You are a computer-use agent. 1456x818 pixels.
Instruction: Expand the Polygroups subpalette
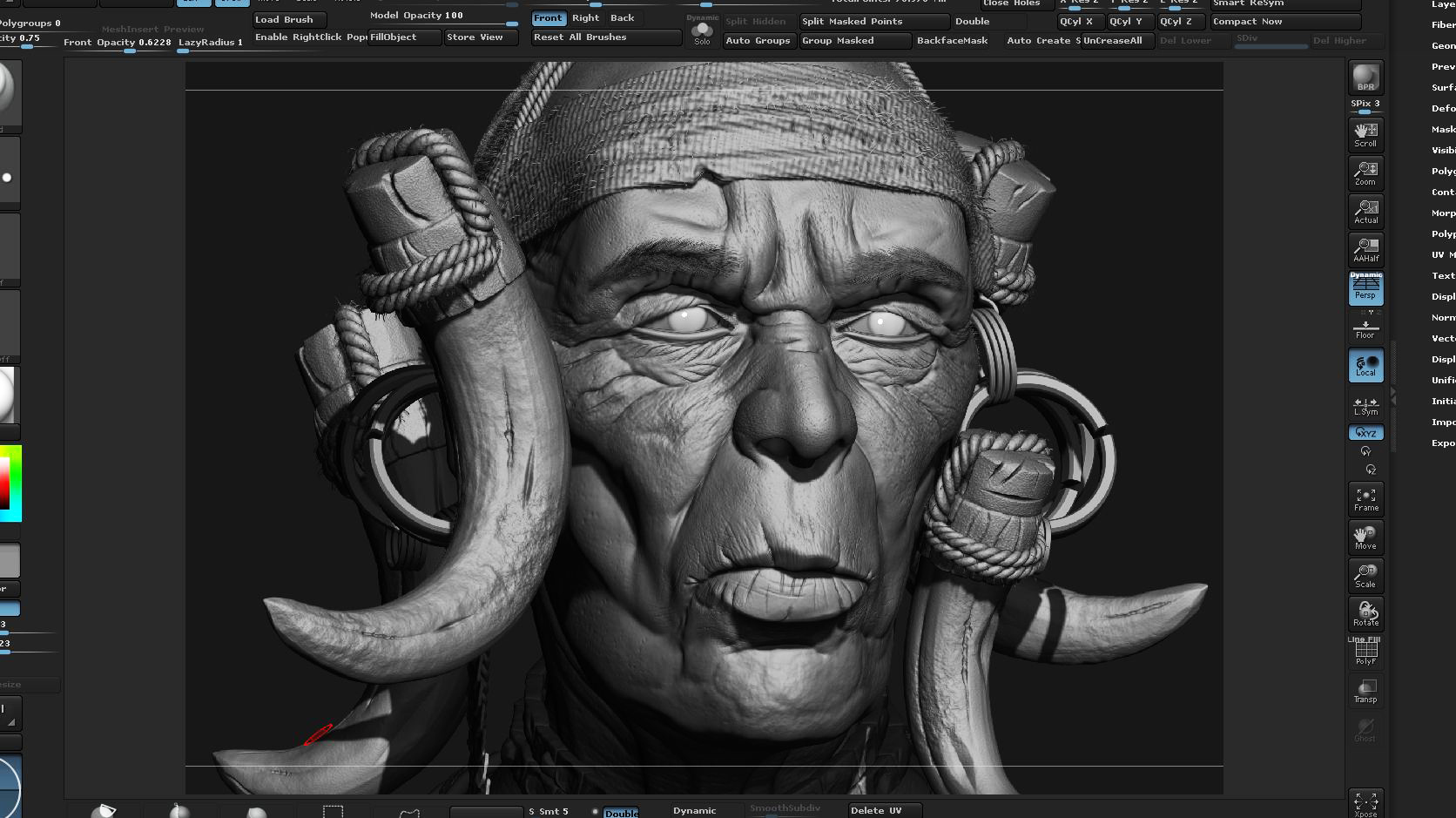point(1443,171)
